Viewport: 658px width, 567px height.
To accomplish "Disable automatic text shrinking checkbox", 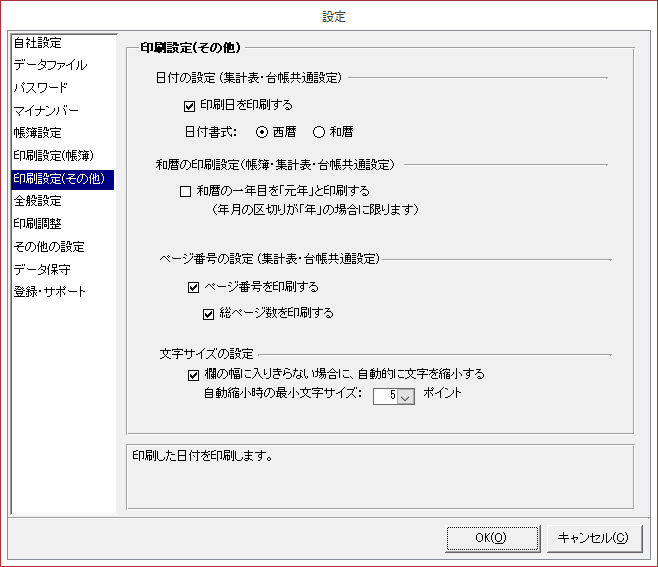I will pos(193,375).
